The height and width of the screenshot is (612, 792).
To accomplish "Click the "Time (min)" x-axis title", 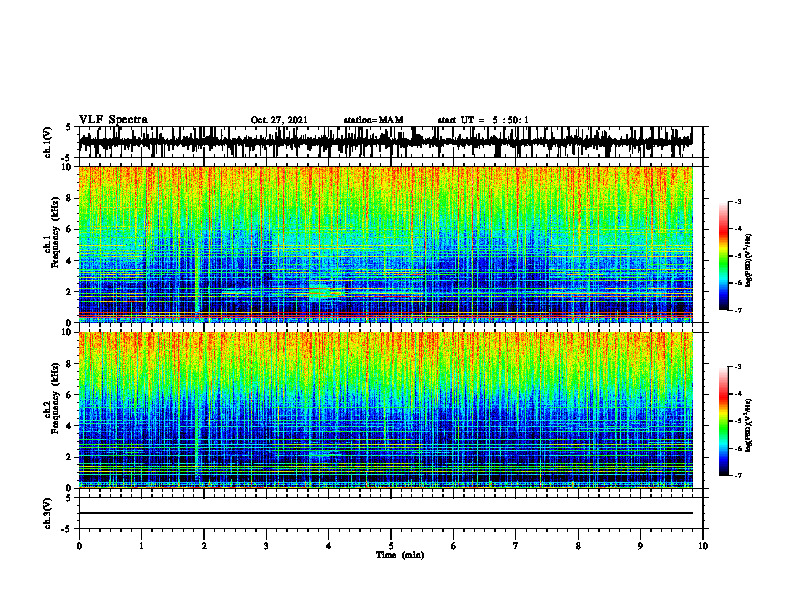I will pos(400,555).
